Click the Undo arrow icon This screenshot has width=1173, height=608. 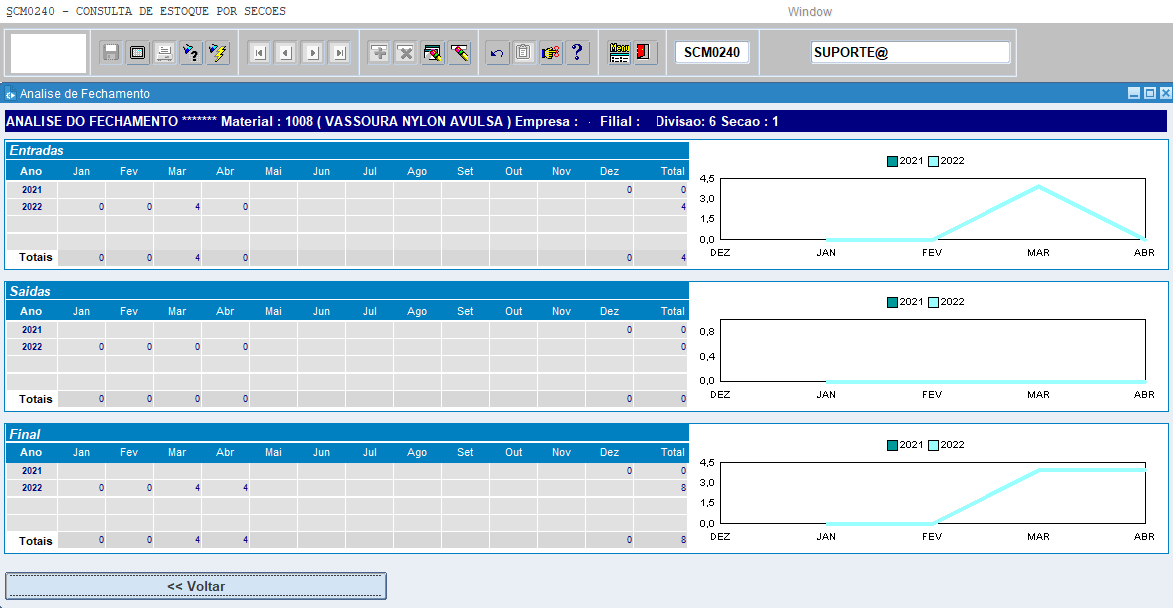497,52
